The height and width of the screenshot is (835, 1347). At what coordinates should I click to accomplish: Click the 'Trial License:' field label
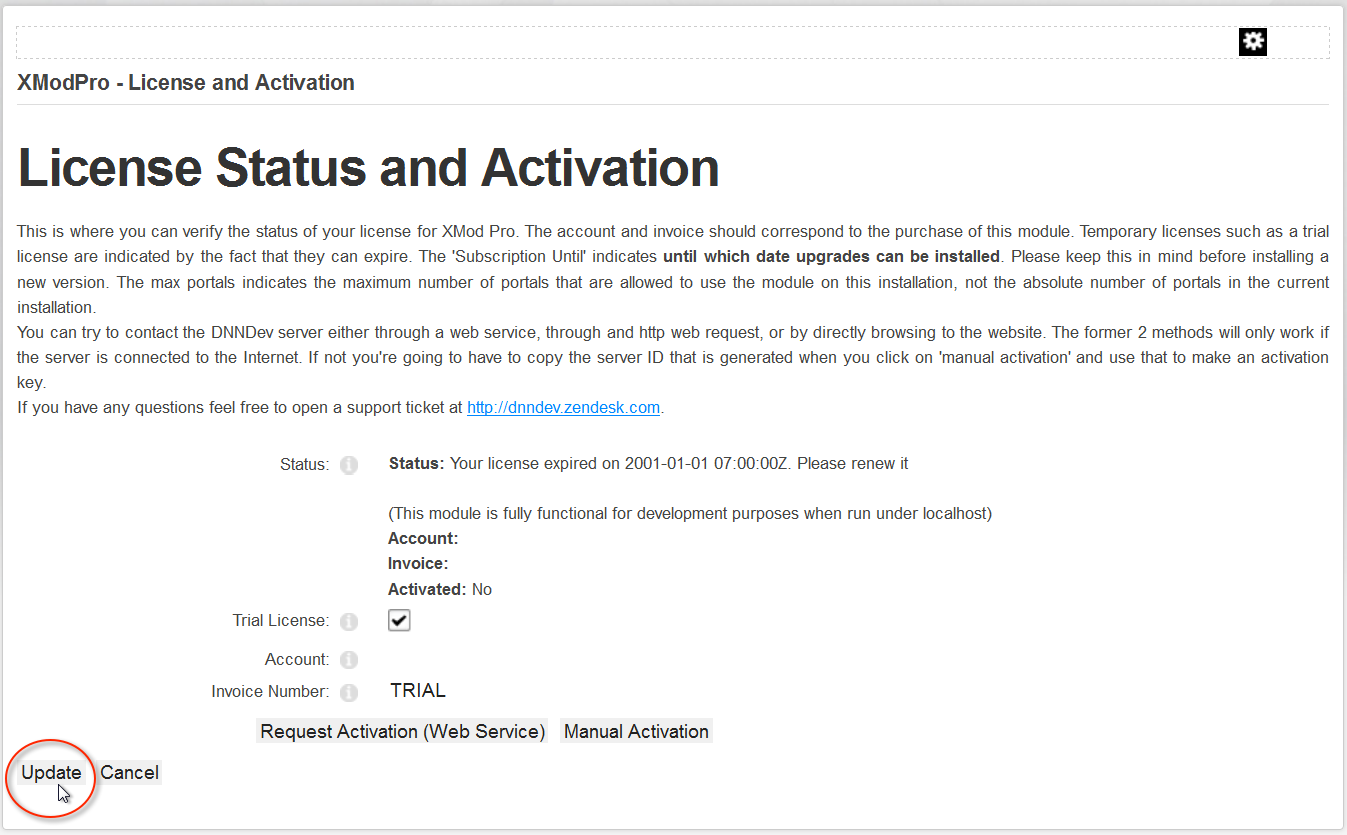coord(280,620)
